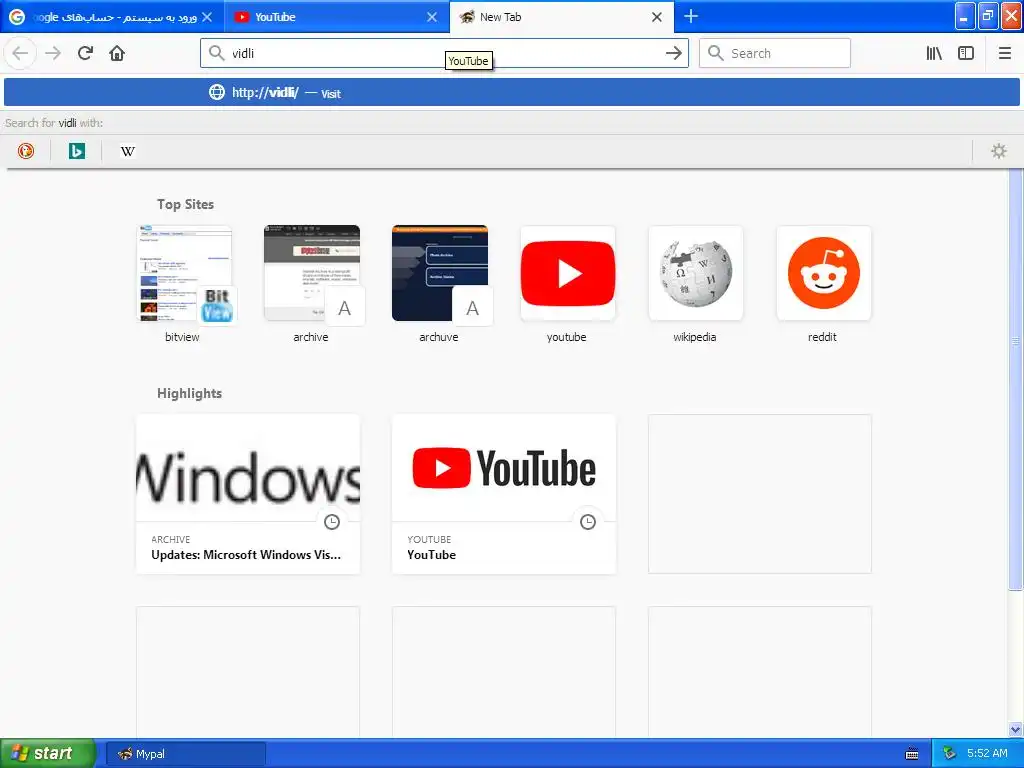This screenshot has width=1024, height=768.
Task: Go back with the back arrow button
Action: point(20,53)
